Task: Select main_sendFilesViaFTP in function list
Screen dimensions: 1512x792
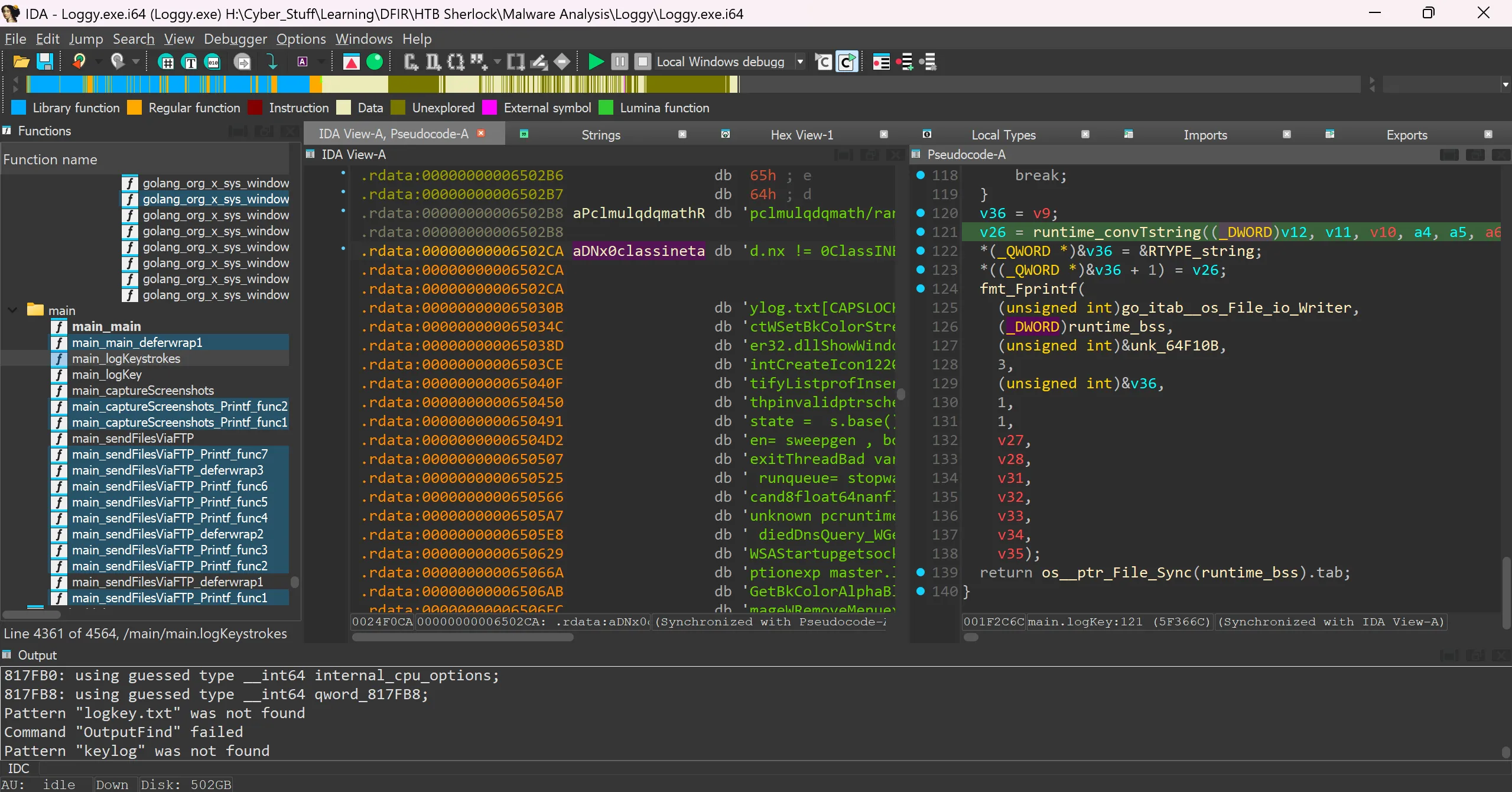Action: tap(132, 439)
